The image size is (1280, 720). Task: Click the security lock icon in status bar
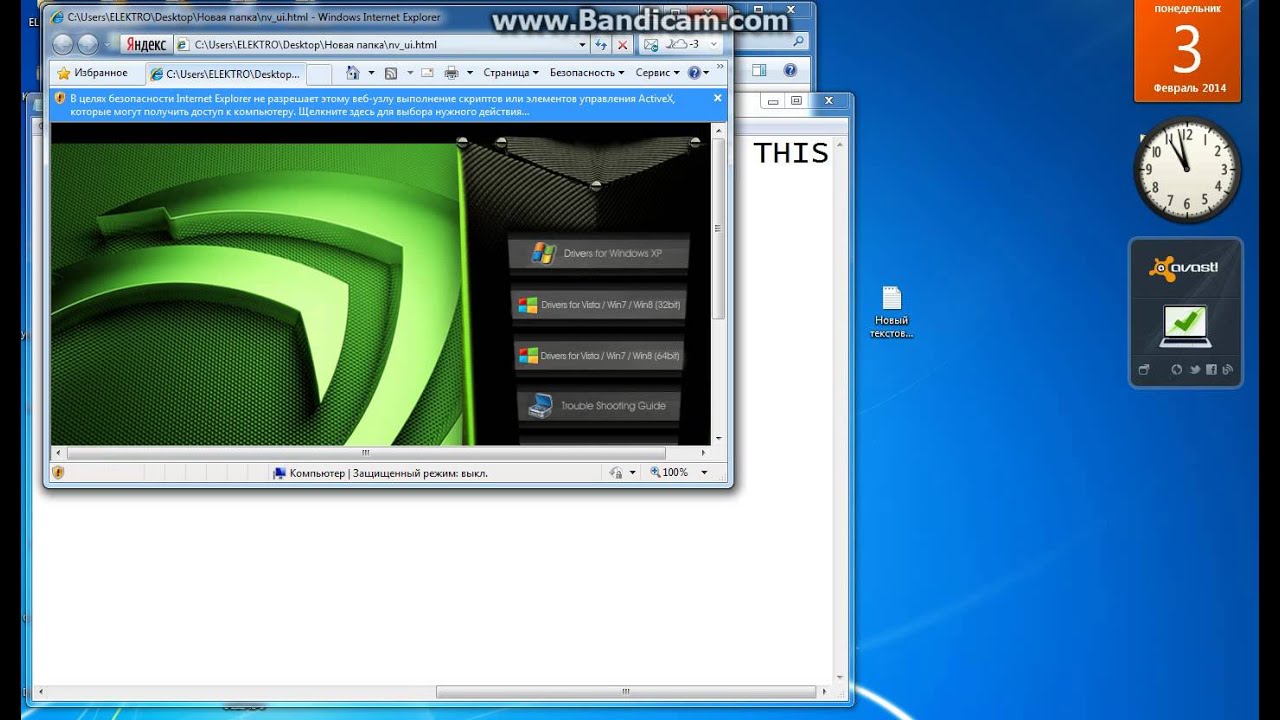[617, 473]
